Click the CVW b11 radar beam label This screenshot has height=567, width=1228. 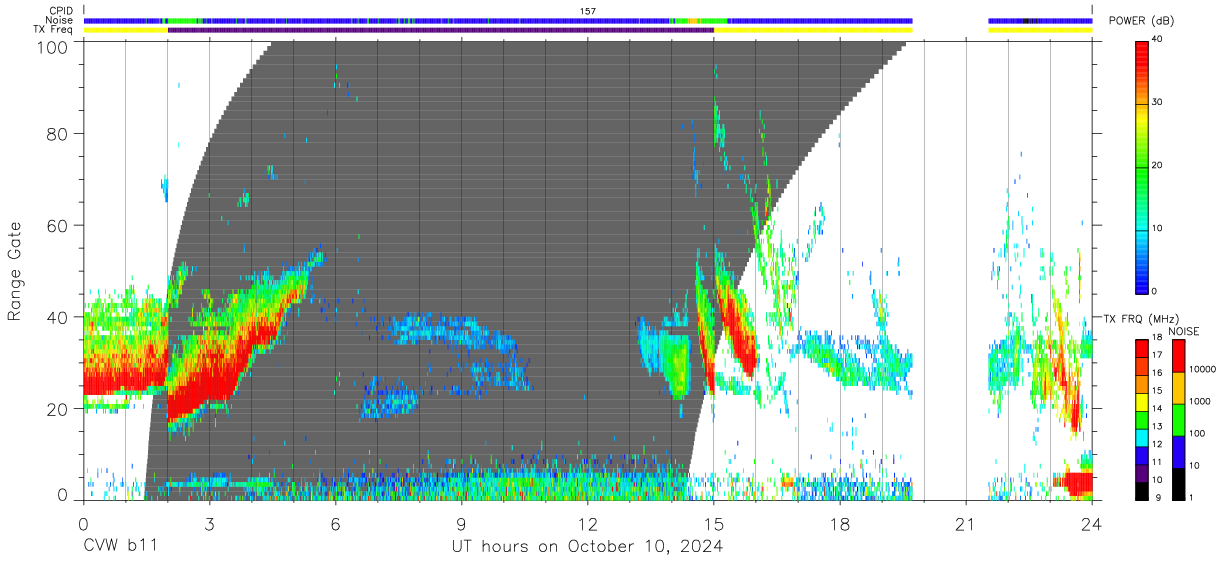[119, 546]
